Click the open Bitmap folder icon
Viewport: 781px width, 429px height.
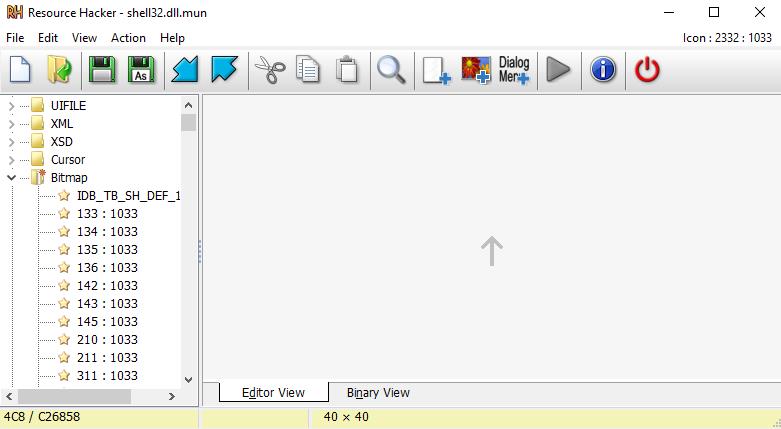point(38,177)
